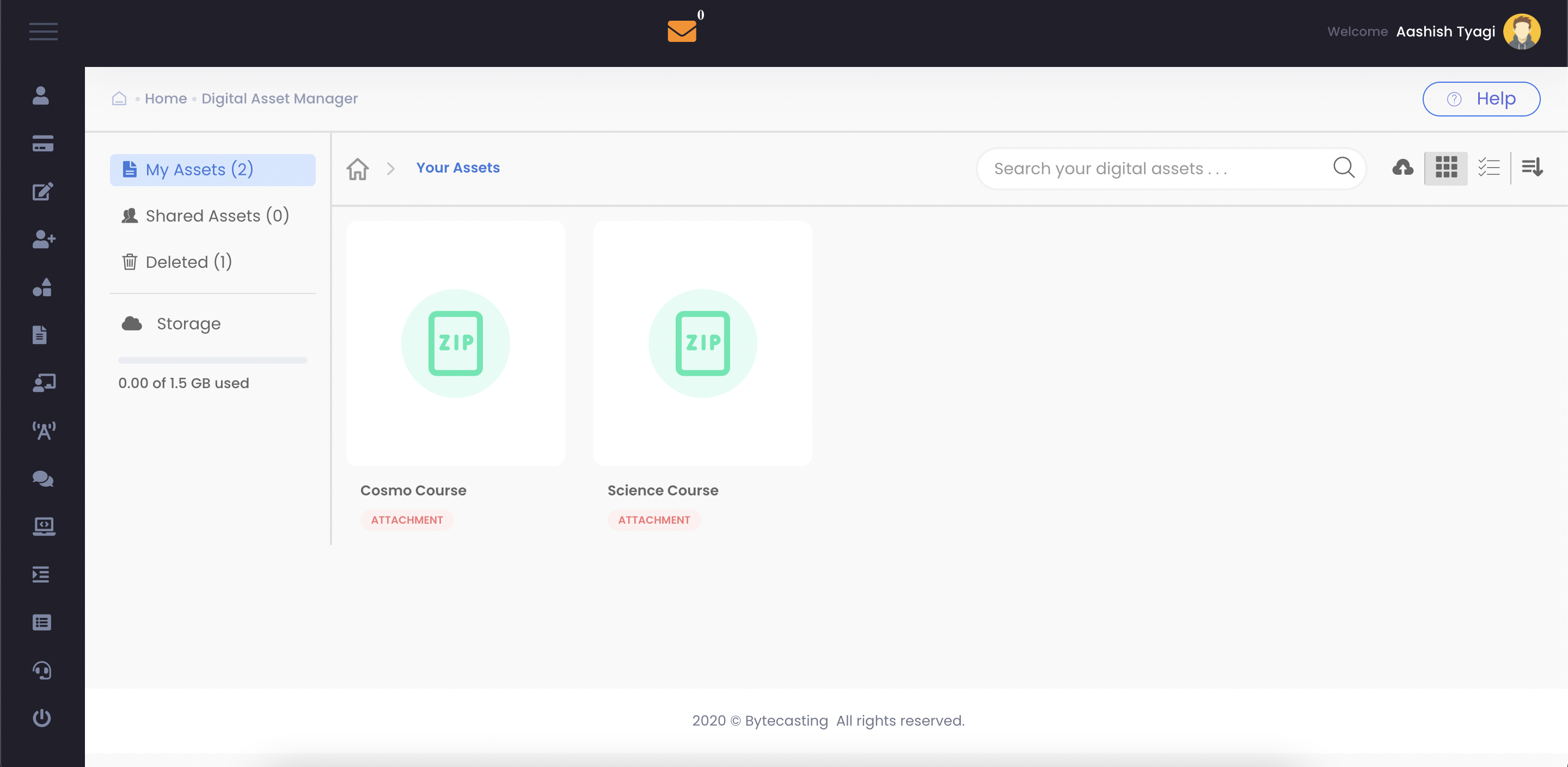Open the hamburger menu icon

tap(43, 31)
